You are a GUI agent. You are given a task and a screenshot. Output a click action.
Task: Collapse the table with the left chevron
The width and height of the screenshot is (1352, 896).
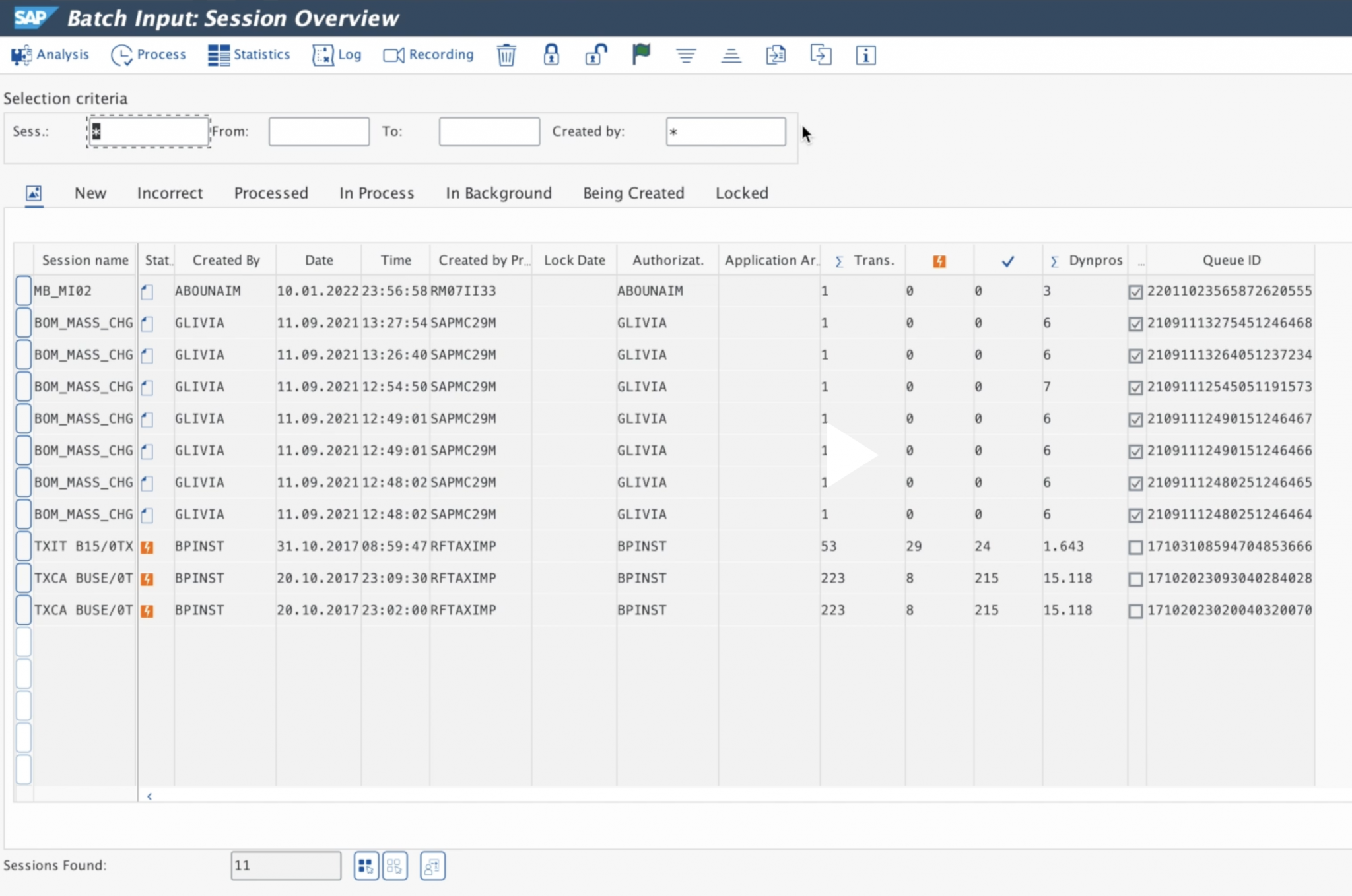point(149,796)
